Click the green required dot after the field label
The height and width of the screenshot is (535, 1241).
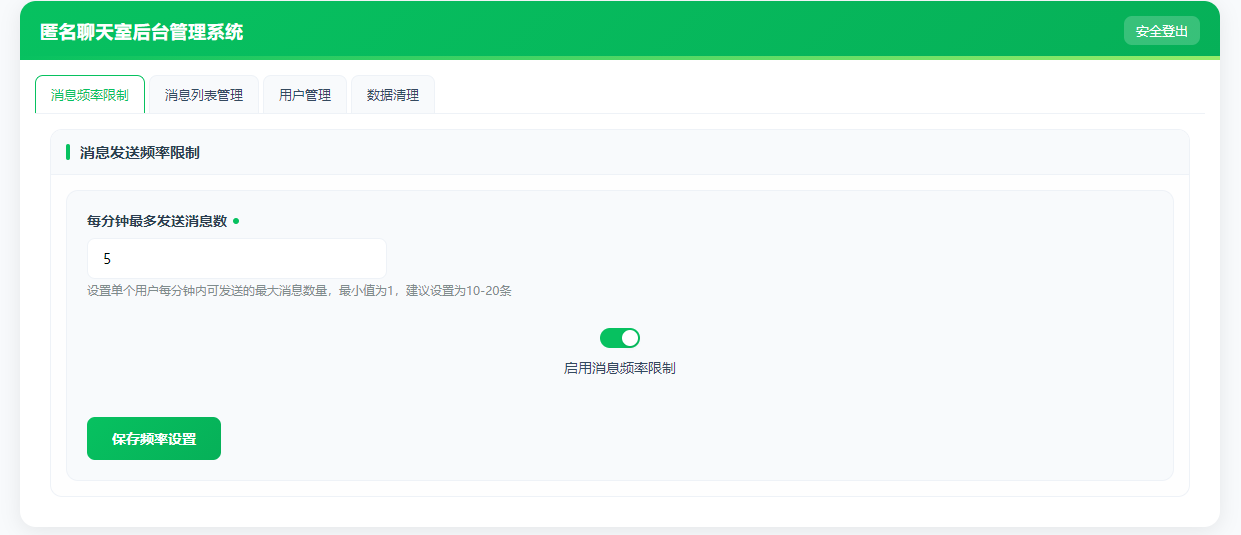pos(236,221)
